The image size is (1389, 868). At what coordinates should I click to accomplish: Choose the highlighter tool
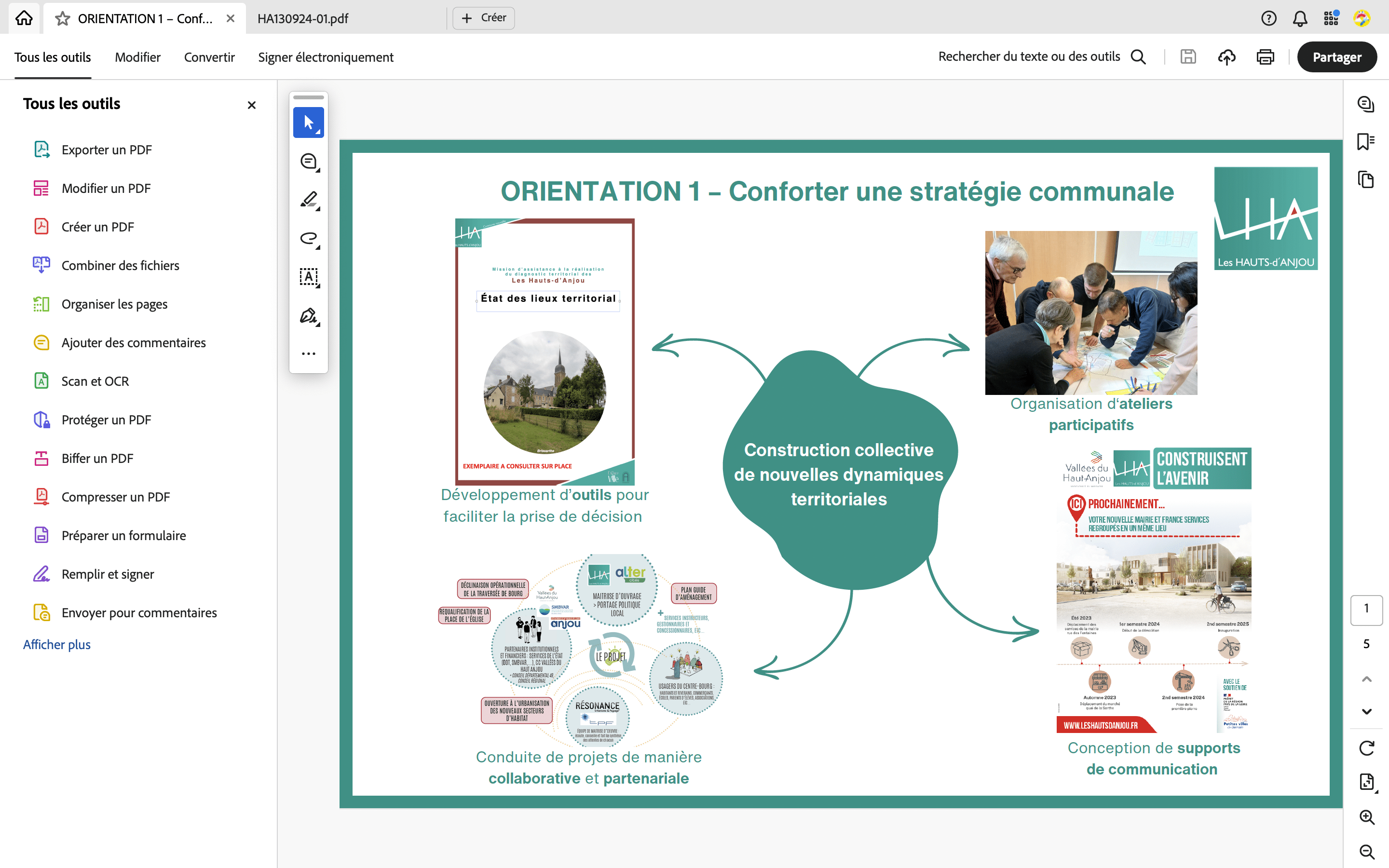pos(309,200)
